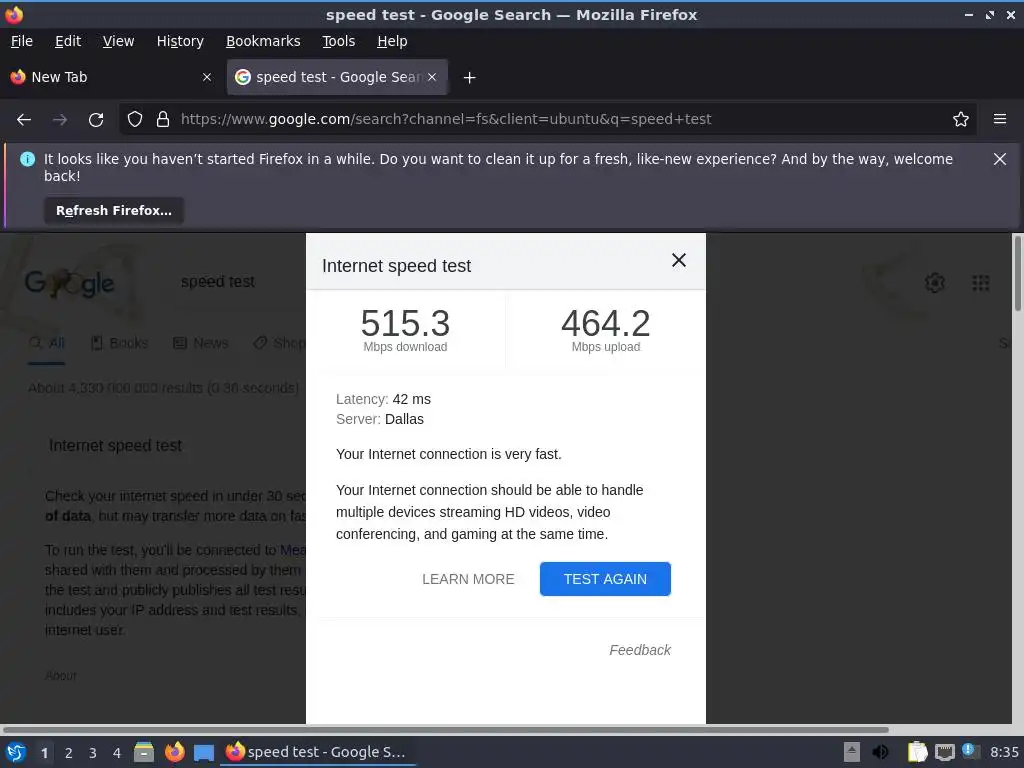Open the Feedback link in the dialog

(640, 650)
